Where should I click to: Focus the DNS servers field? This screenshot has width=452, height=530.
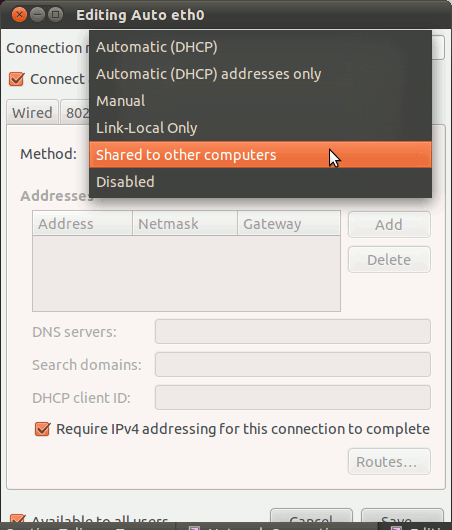[x=293, y=332]
